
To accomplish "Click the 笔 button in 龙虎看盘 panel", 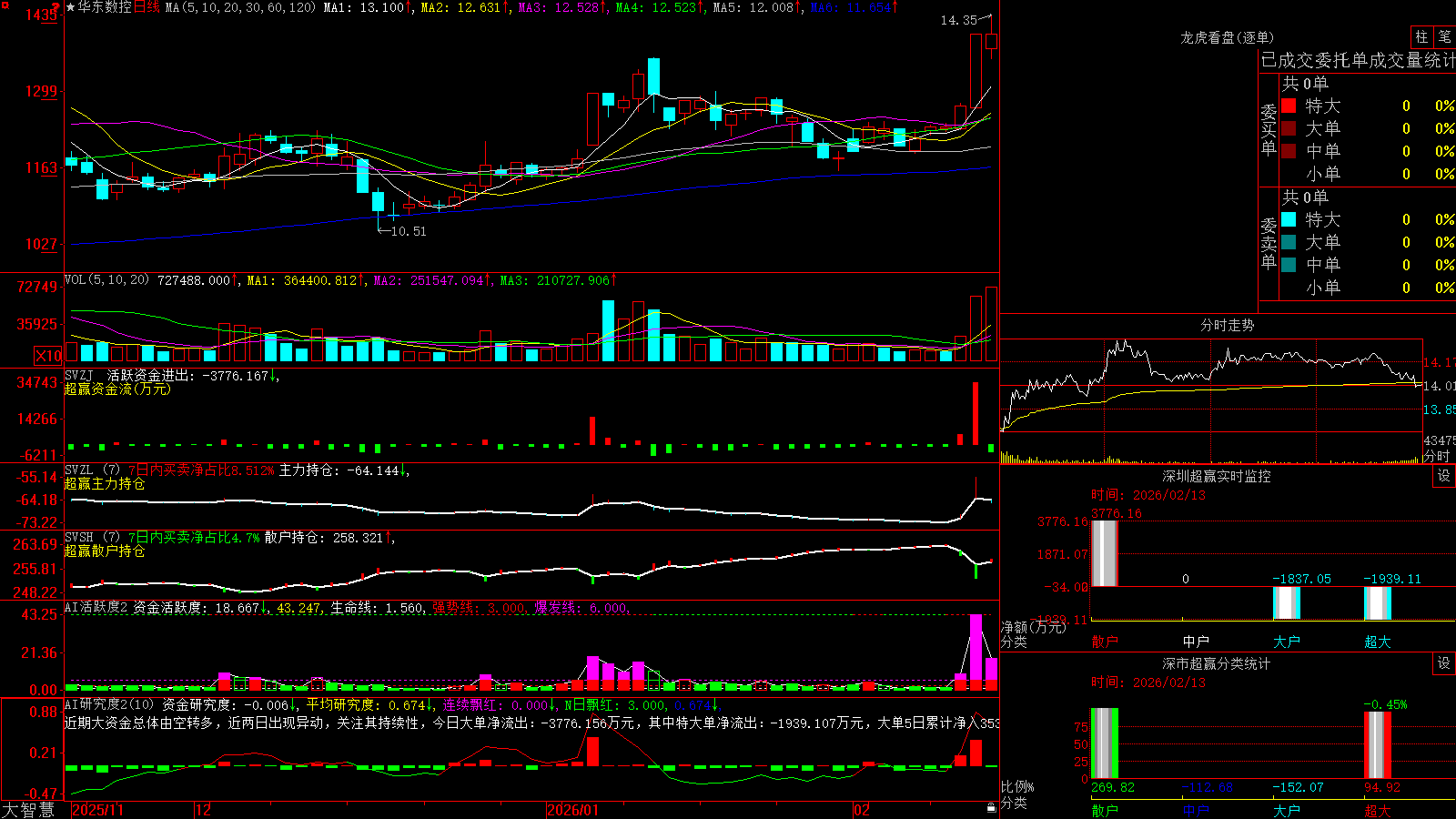I will 1444,37.
